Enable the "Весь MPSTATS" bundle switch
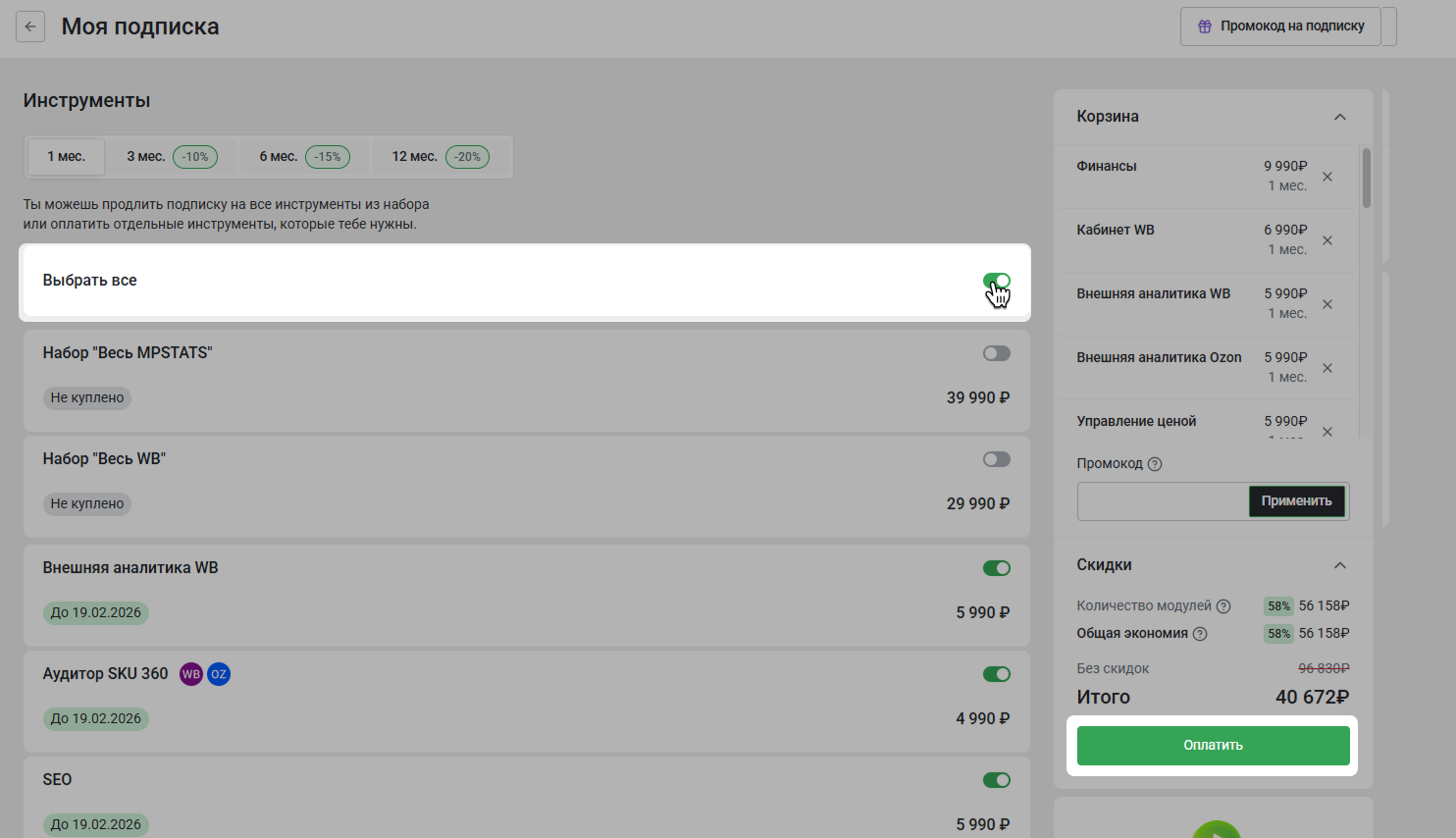The image size is (1456, 838). click(x=996, y=353)
